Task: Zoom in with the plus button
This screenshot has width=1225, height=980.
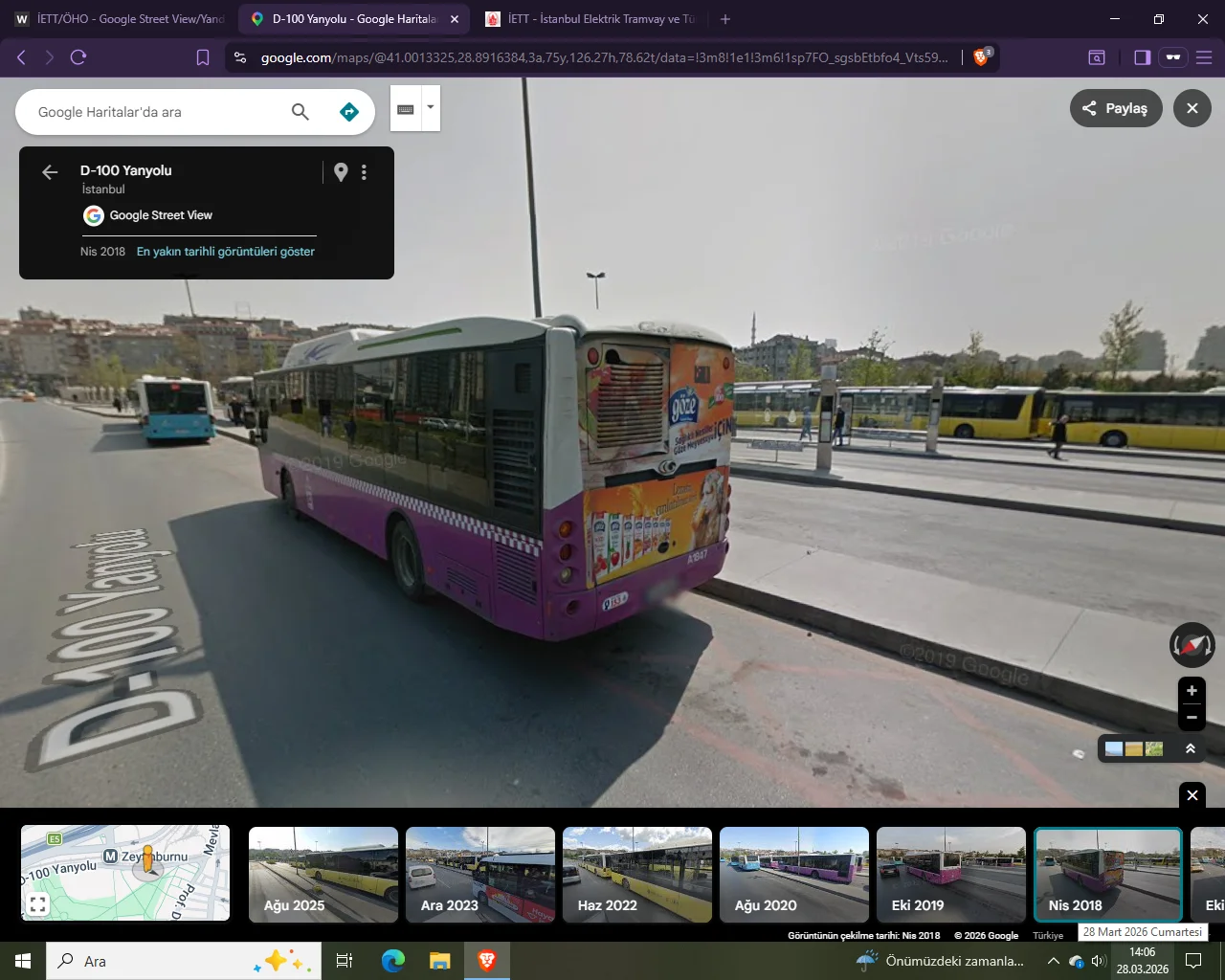Action: pos(1192,690)
